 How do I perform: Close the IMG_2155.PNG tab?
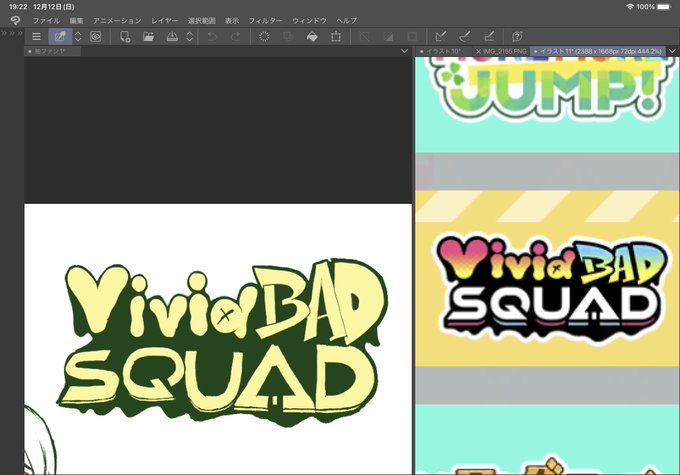(x=478, y=51)
